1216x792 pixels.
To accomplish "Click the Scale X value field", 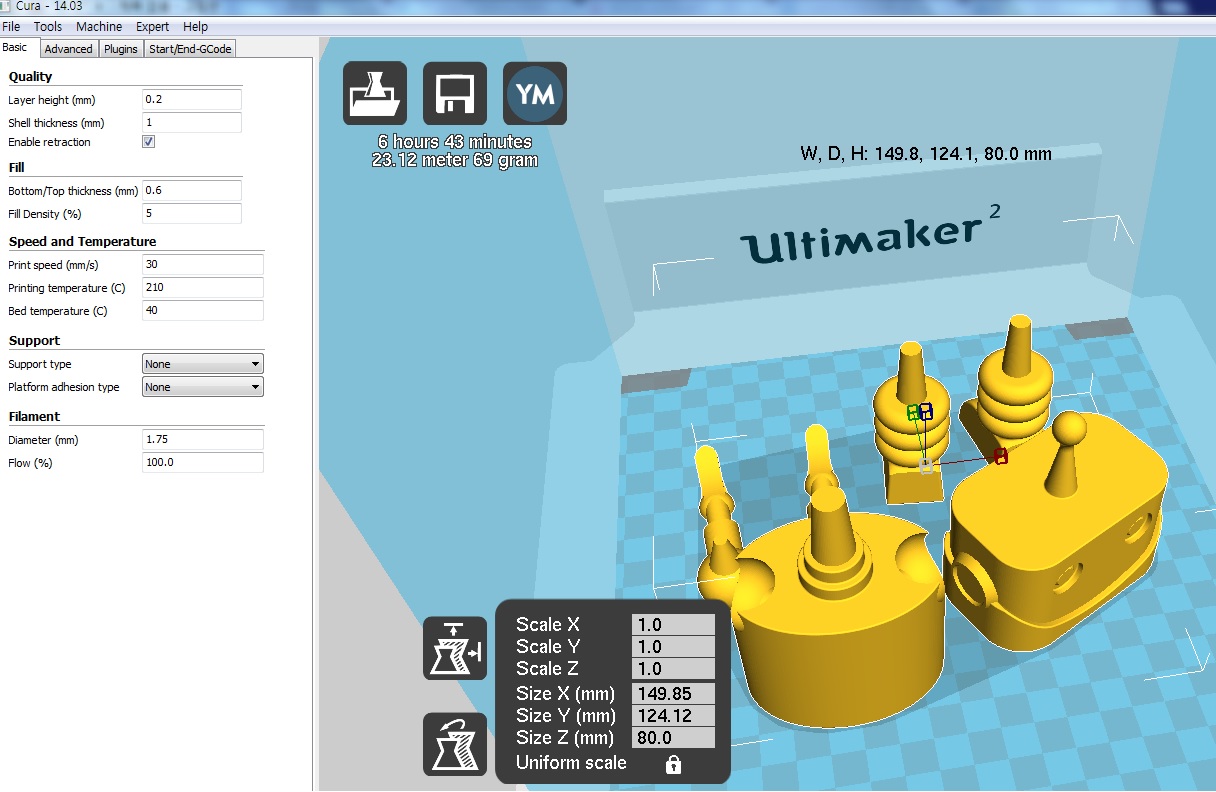I will tap(673, 625).
